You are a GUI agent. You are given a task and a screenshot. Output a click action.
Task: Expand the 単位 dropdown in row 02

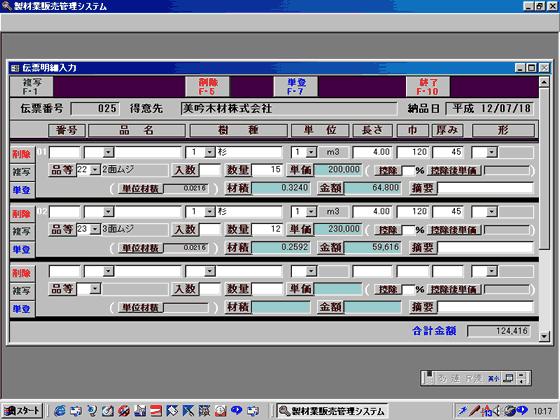coord(311,212)
